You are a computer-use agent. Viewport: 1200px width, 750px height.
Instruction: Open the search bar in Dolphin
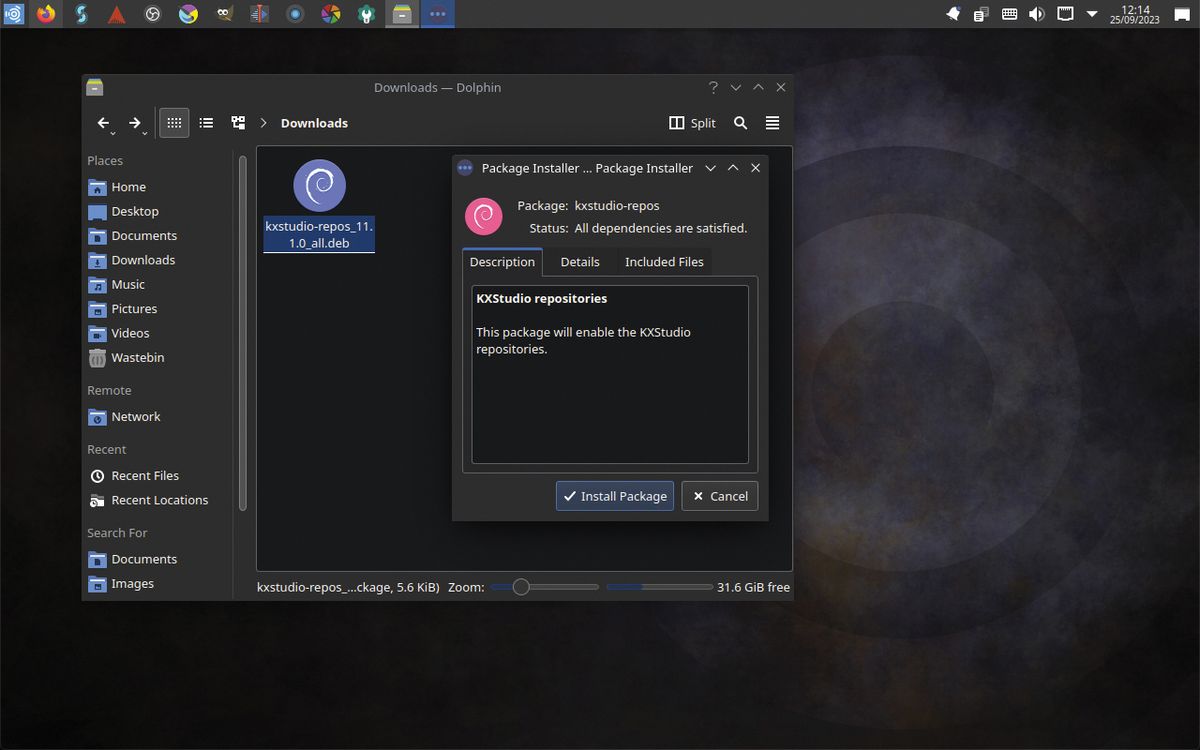tap(740, 122)
